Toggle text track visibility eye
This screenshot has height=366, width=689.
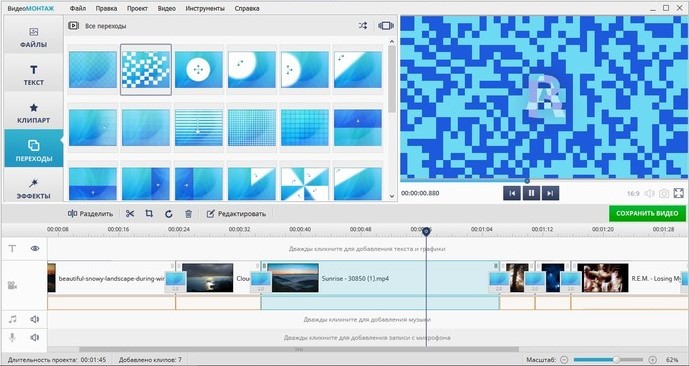(35, 249)
